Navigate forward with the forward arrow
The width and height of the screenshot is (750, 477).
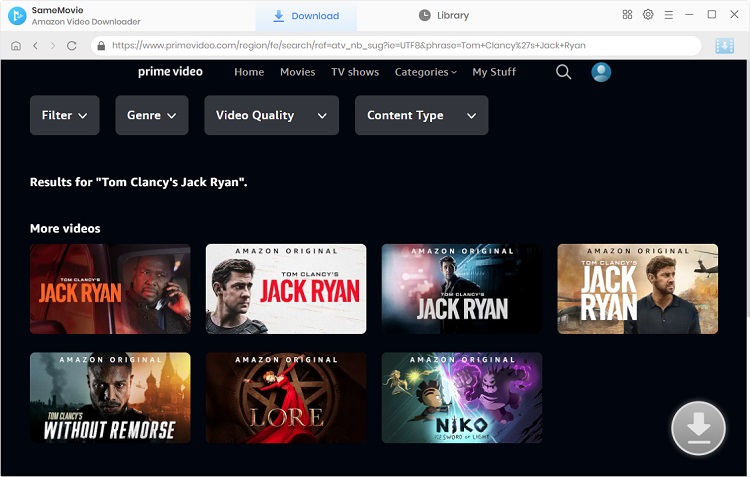53,45
